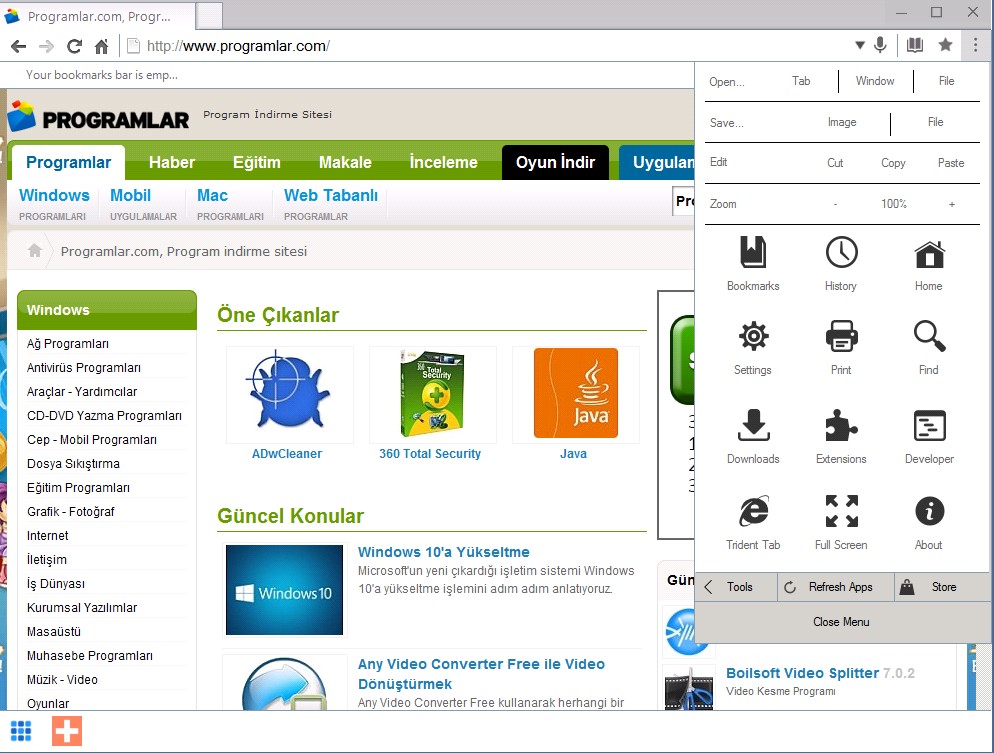
Task: Click Refresh Apps button
Action: [x=836, y=587]
